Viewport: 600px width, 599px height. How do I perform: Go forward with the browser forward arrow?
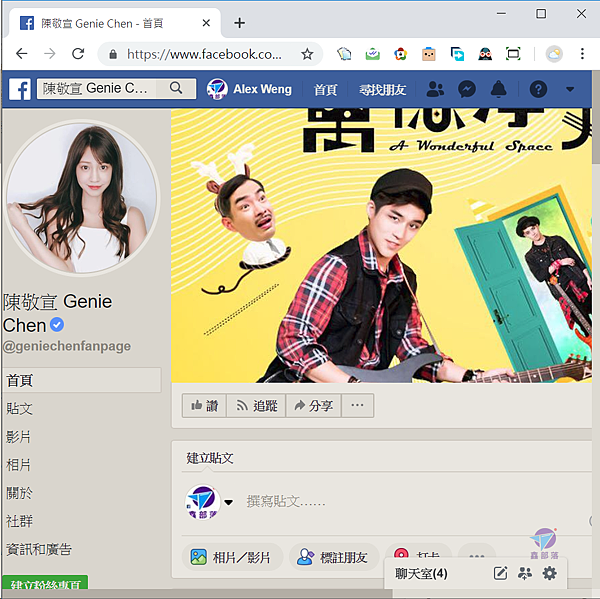click(x=50, y=54)
